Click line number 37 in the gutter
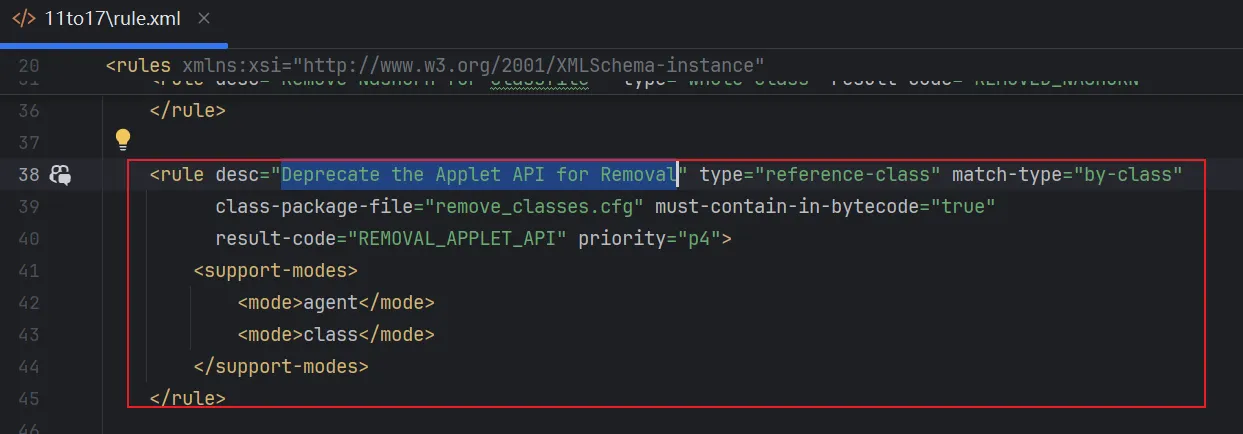The height and width of the screenshot is (434, 1243). pyautogui.click(x=29, y=142)
